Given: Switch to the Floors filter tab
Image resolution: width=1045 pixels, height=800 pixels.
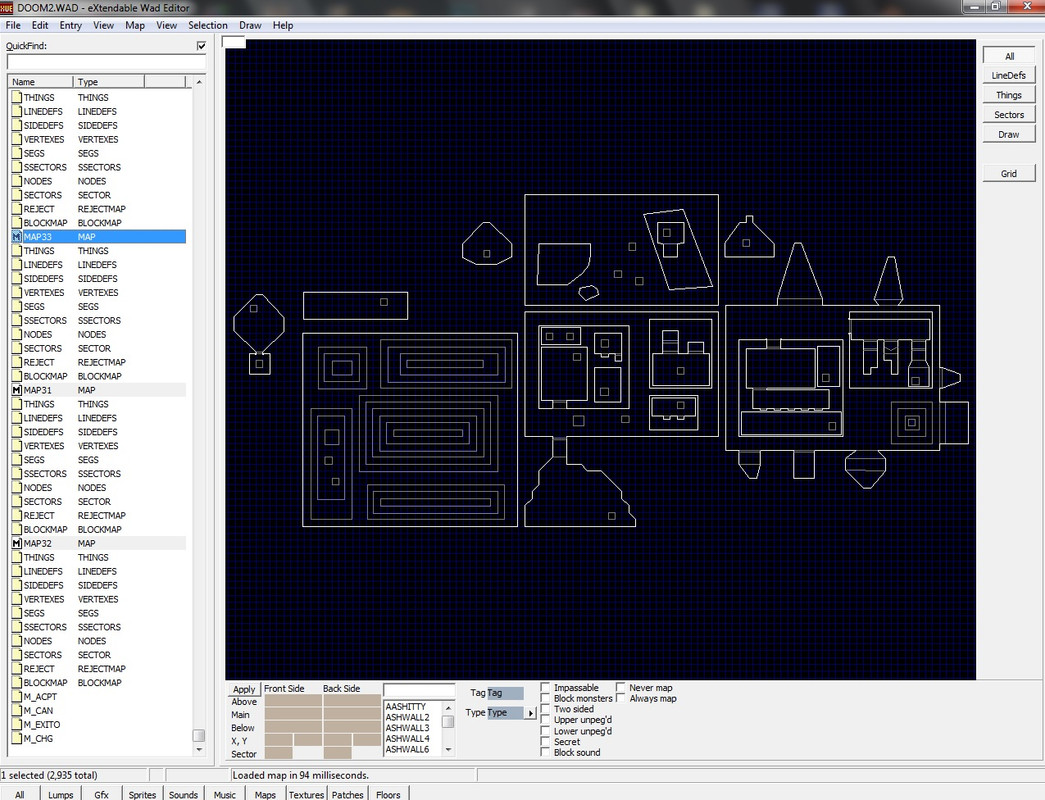Looking at the screenshot, I should (x=388, y=794).
